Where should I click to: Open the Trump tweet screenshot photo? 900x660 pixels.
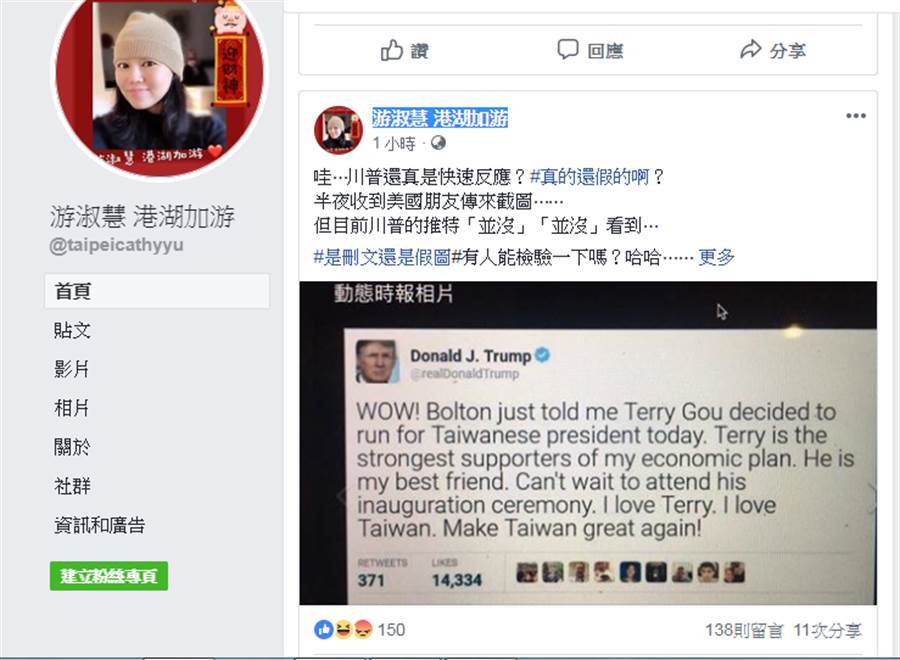588,443
